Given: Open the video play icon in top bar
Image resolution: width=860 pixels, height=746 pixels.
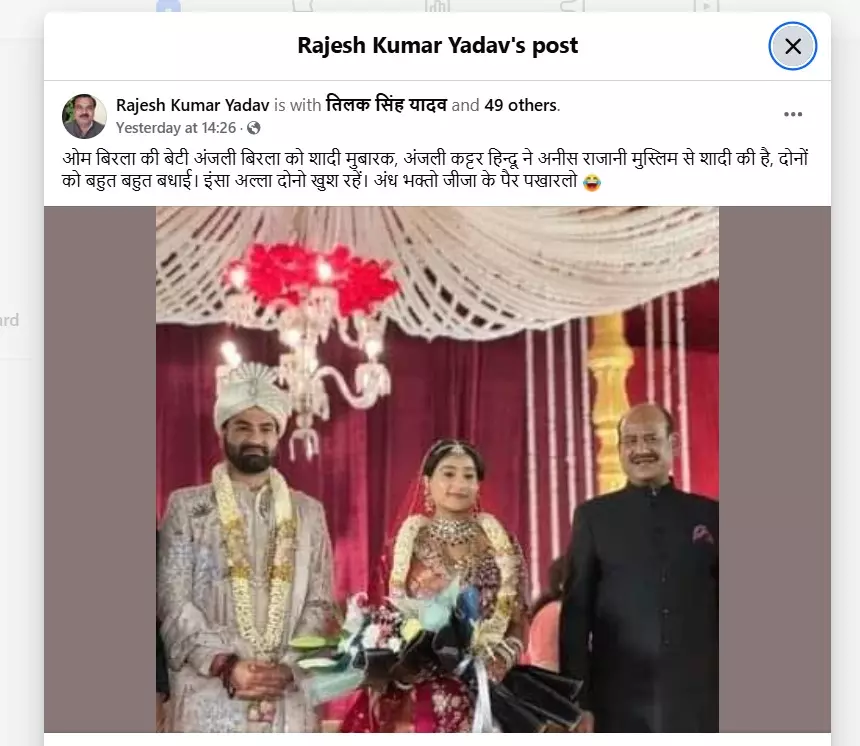Looking at the screenshot, I should point(706,6).
